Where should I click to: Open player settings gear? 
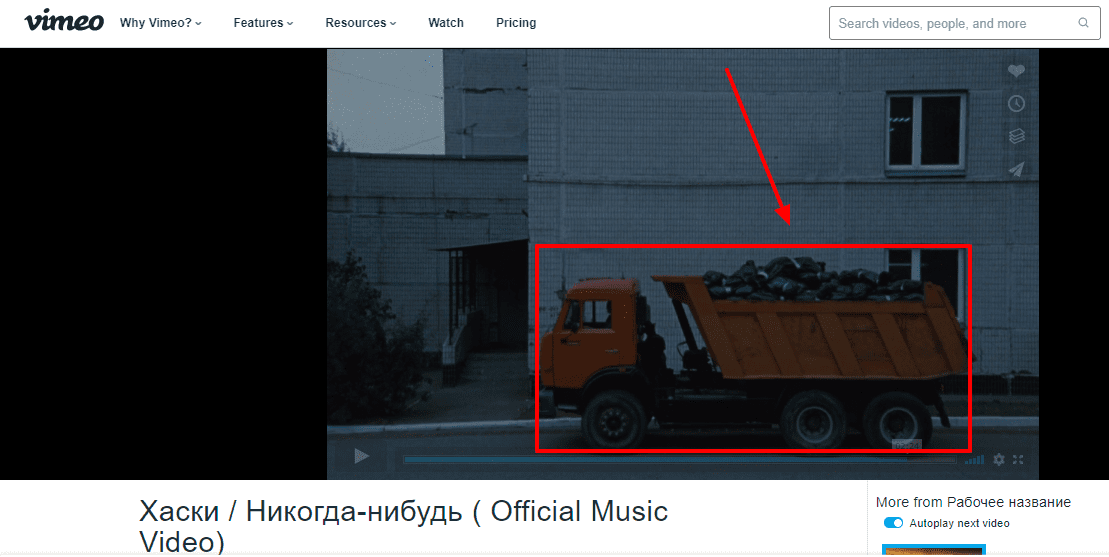(999, 459)
